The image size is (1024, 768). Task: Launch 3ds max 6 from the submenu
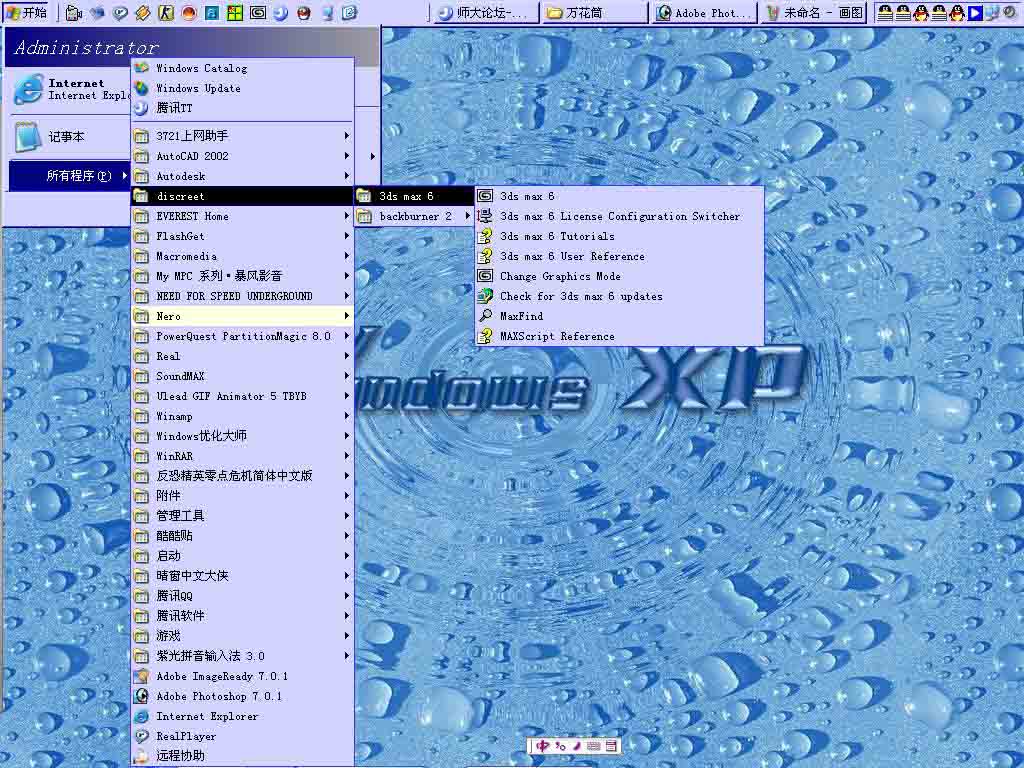527,196
